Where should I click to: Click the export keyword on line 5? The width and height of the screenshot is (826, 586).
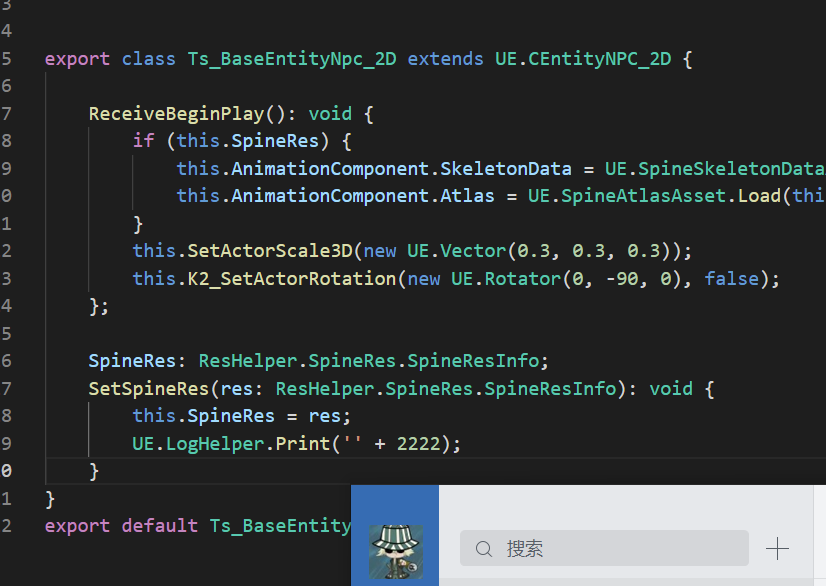click(77, 58)
